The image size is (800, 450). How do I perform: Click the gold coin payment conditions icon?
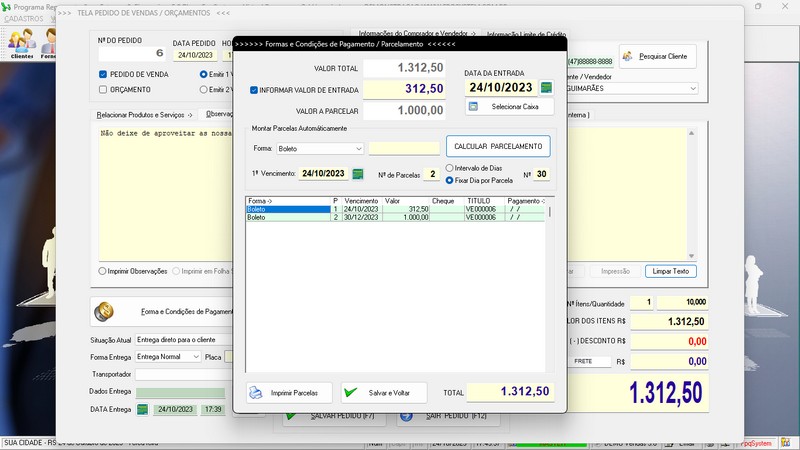point(104,312)
